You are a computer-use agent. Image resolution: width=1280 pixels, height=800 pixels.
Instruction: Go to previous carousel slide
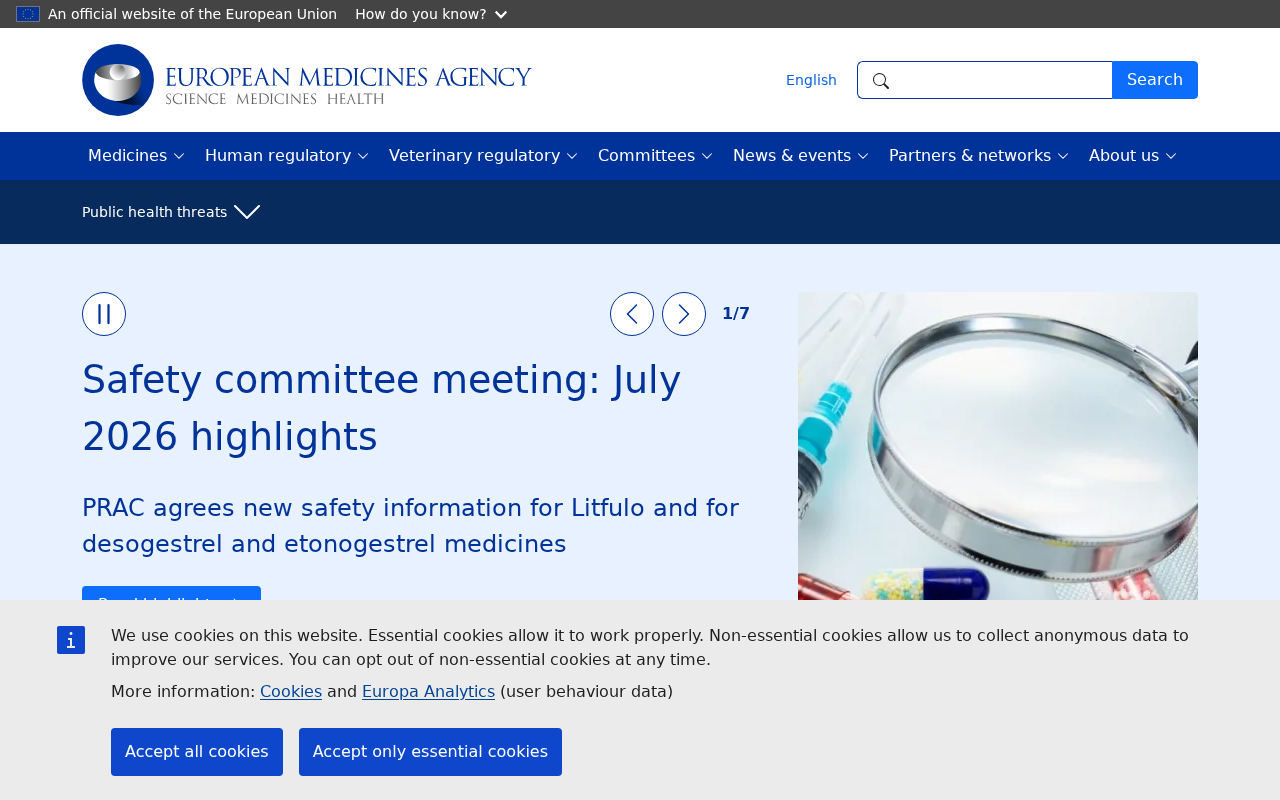(x=632, y=314)
